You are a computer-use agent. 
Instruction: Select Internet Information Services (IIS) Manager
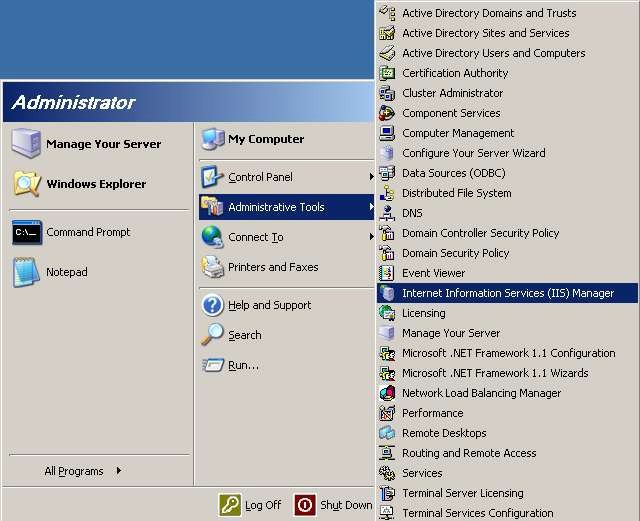[507, 293]
